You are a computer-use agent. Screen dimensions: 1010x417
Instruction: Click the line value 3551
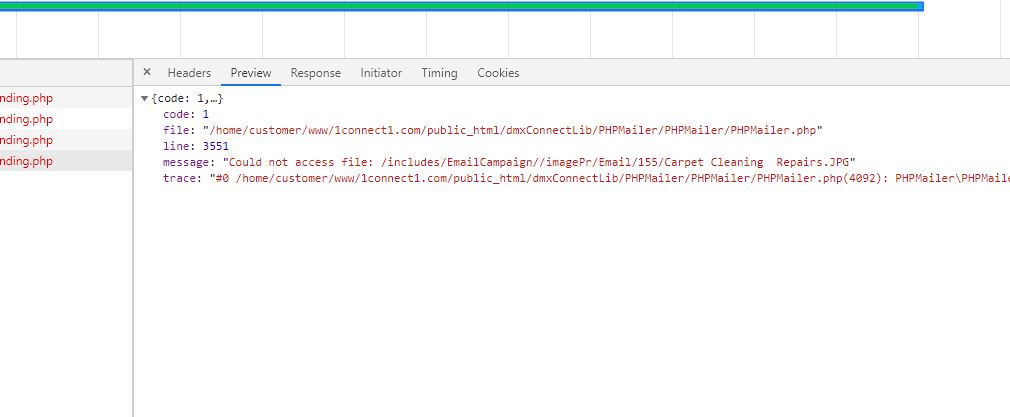[215, 146]
